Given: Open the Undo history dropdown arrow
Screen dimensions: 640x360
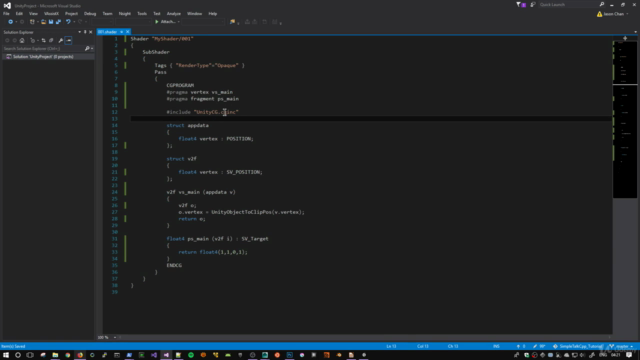Looking at the screenshot, I should [x=74, y=22].
